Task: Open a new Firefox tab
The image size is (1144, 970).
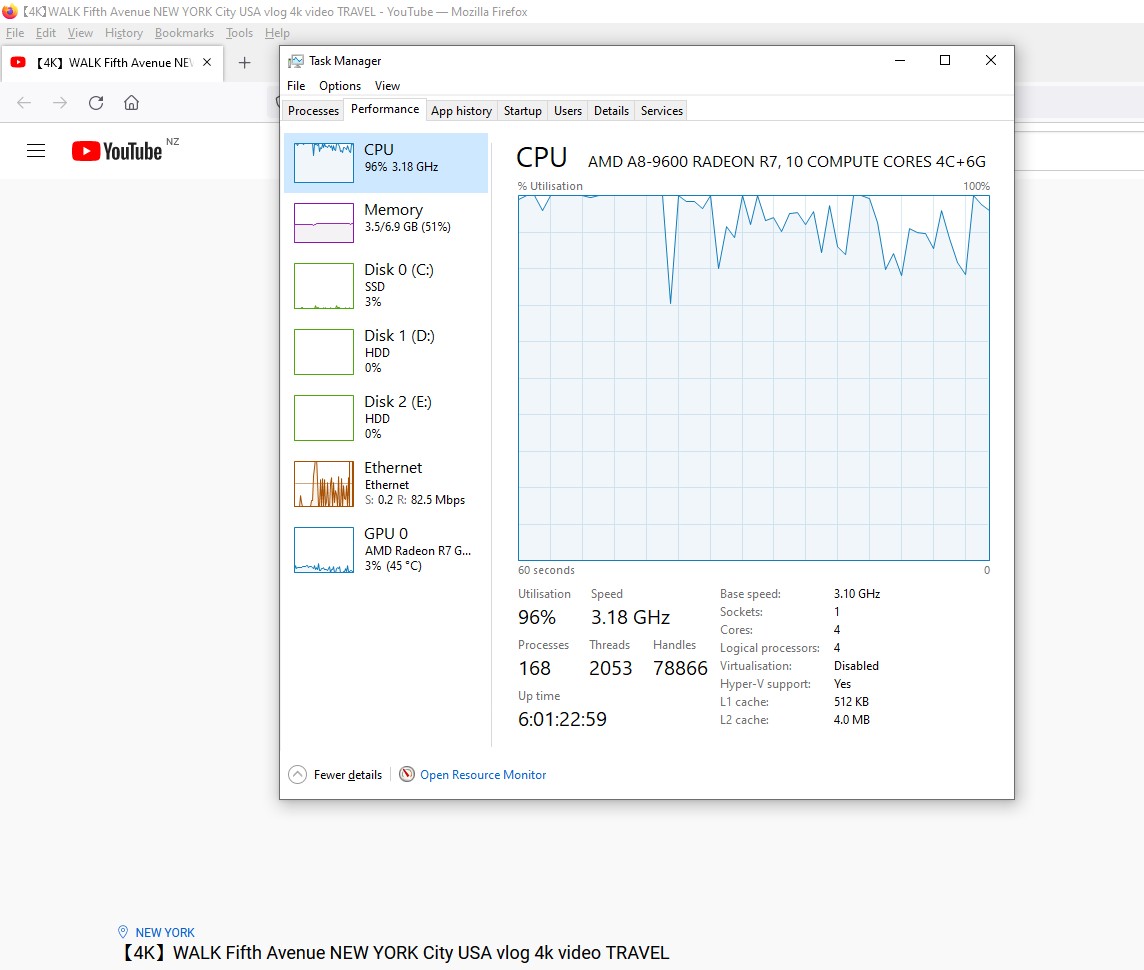Action: 244,63
